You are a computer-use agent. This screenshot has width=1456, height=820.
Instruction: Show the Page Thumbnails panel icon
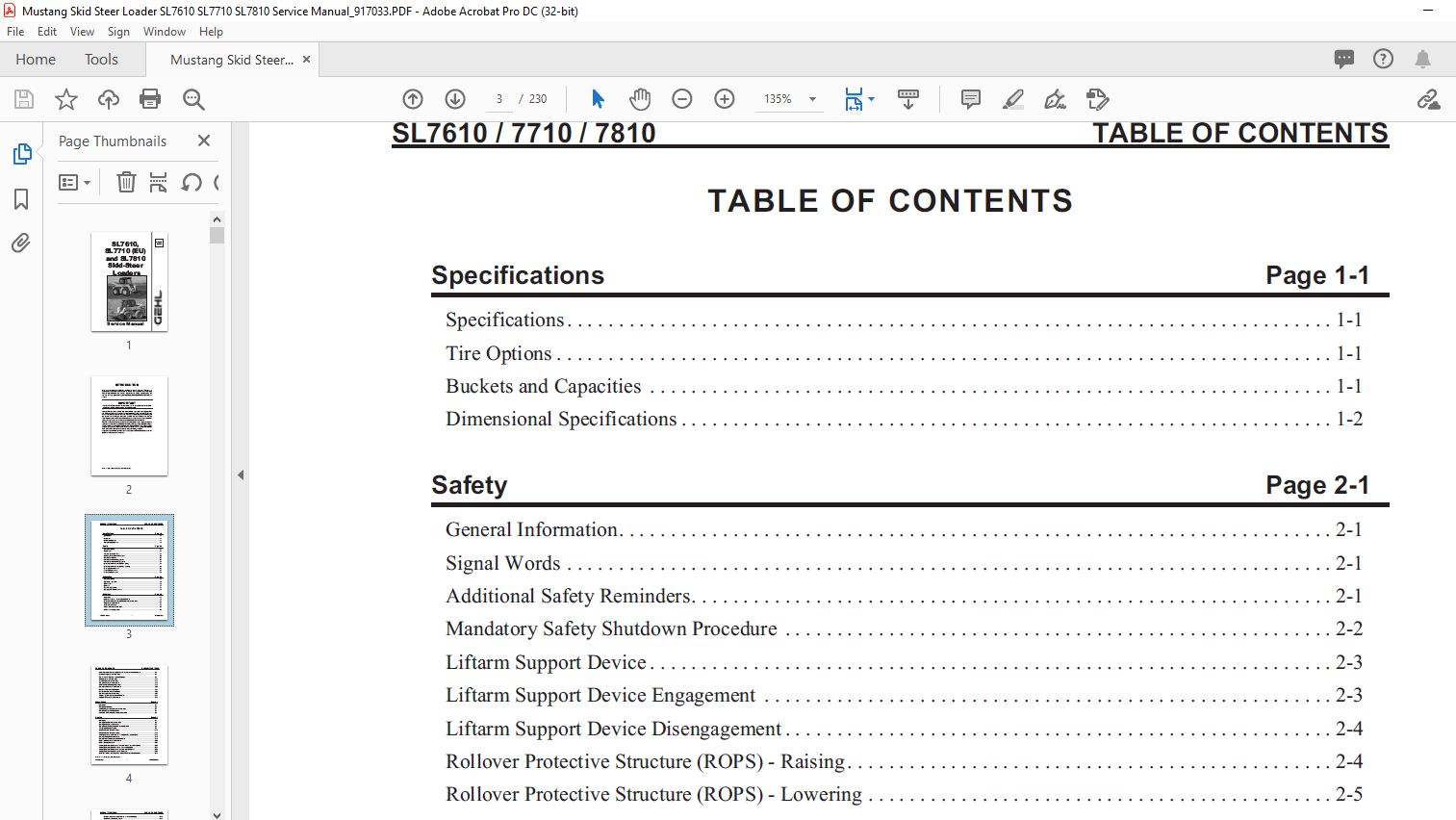[21, 154]
